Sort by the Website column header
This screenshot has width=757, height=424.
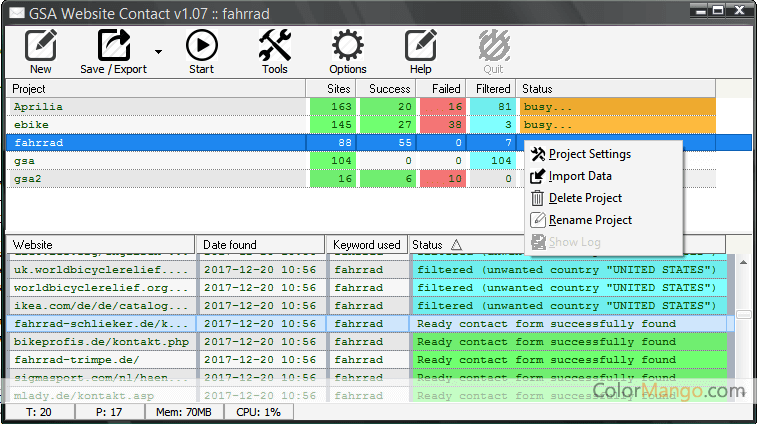coord(100,244)
